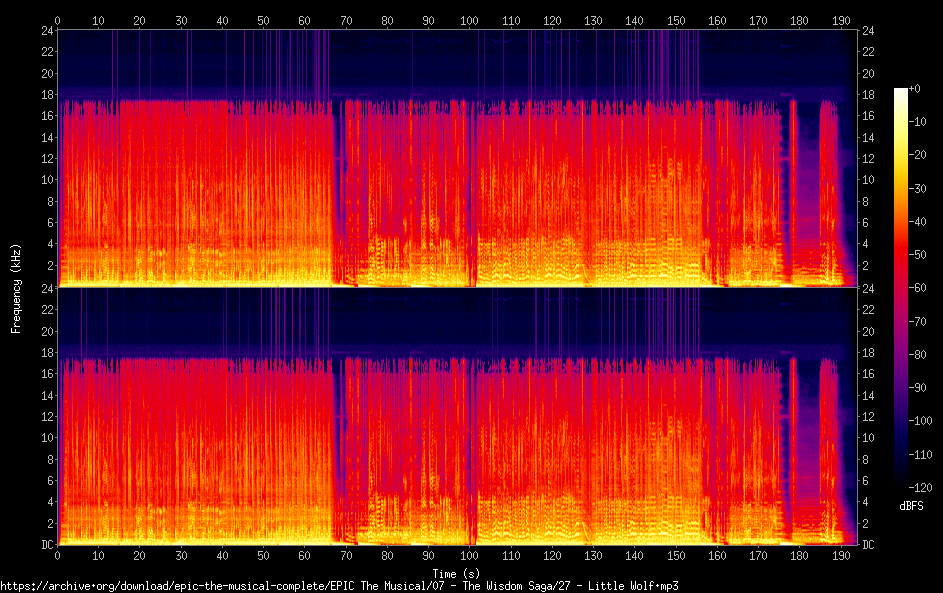The width and height of the screenshot is (943, 593).
Task: Click the archive.org URL at the bottom
Action: [340, 586]
